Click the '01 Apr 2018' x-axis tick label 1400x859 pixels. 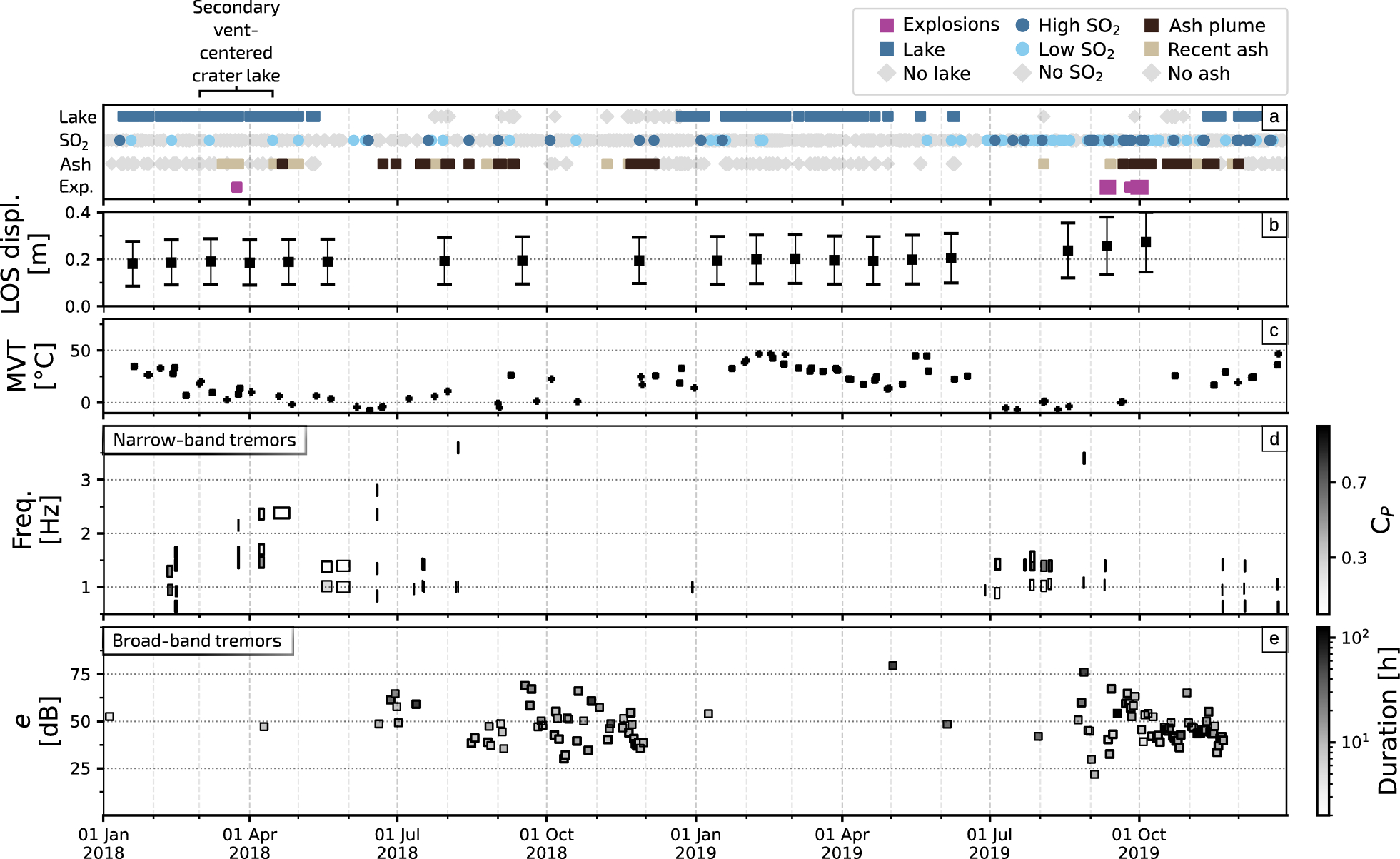pos(250,843)
